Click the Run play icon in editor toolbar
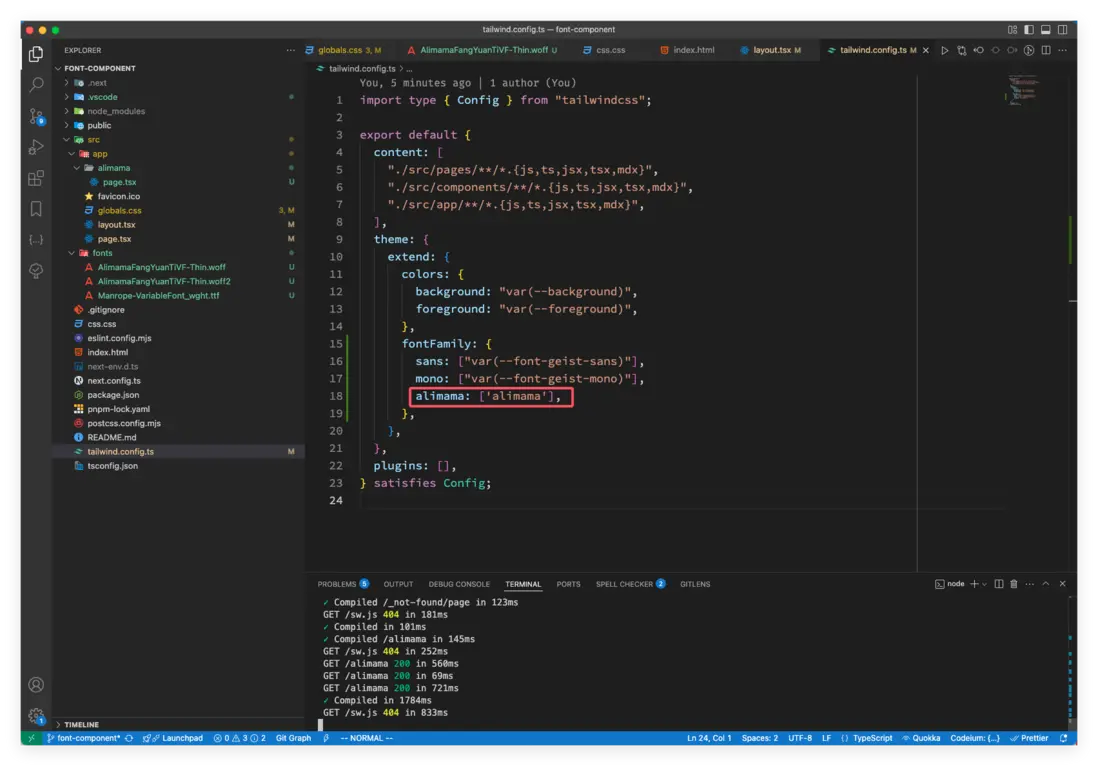 944,50
